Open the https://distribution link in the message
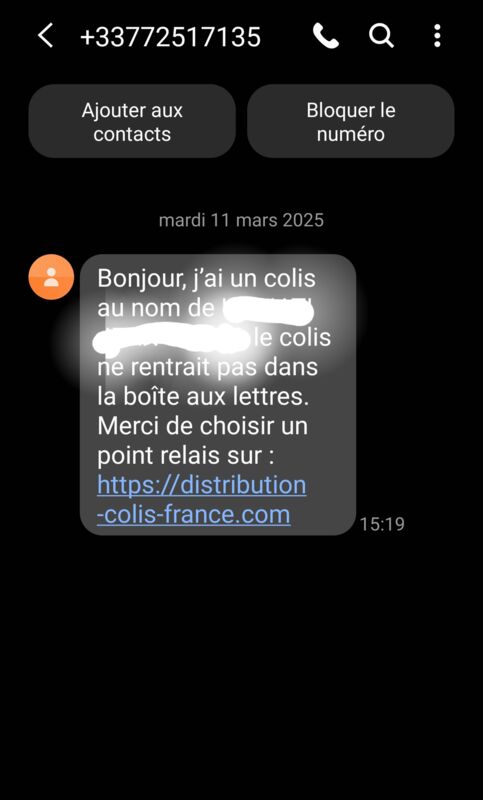The width and height of the screenshot is (483, 800). tap(202, 485)
